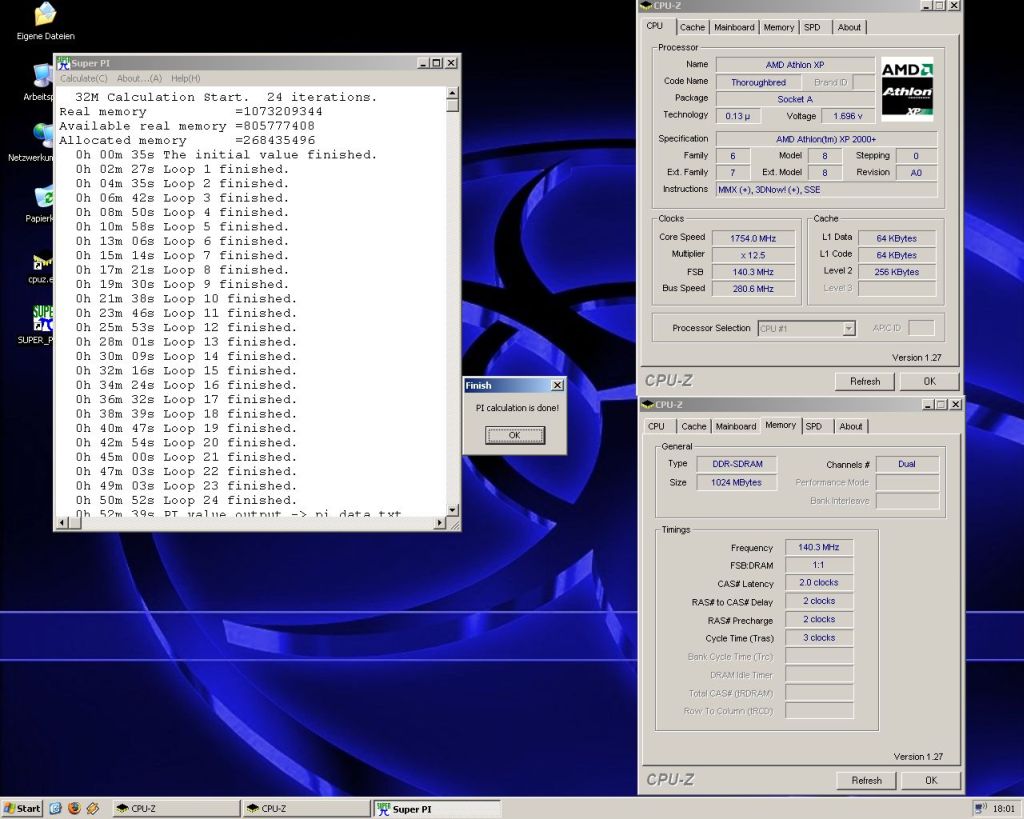Click the chip icon in lower CPU-Z title bar

click(648, 404)
